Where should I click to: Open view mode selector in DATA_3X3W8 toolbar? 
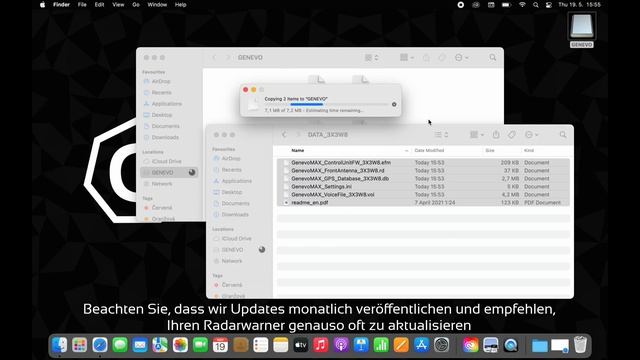441,135
